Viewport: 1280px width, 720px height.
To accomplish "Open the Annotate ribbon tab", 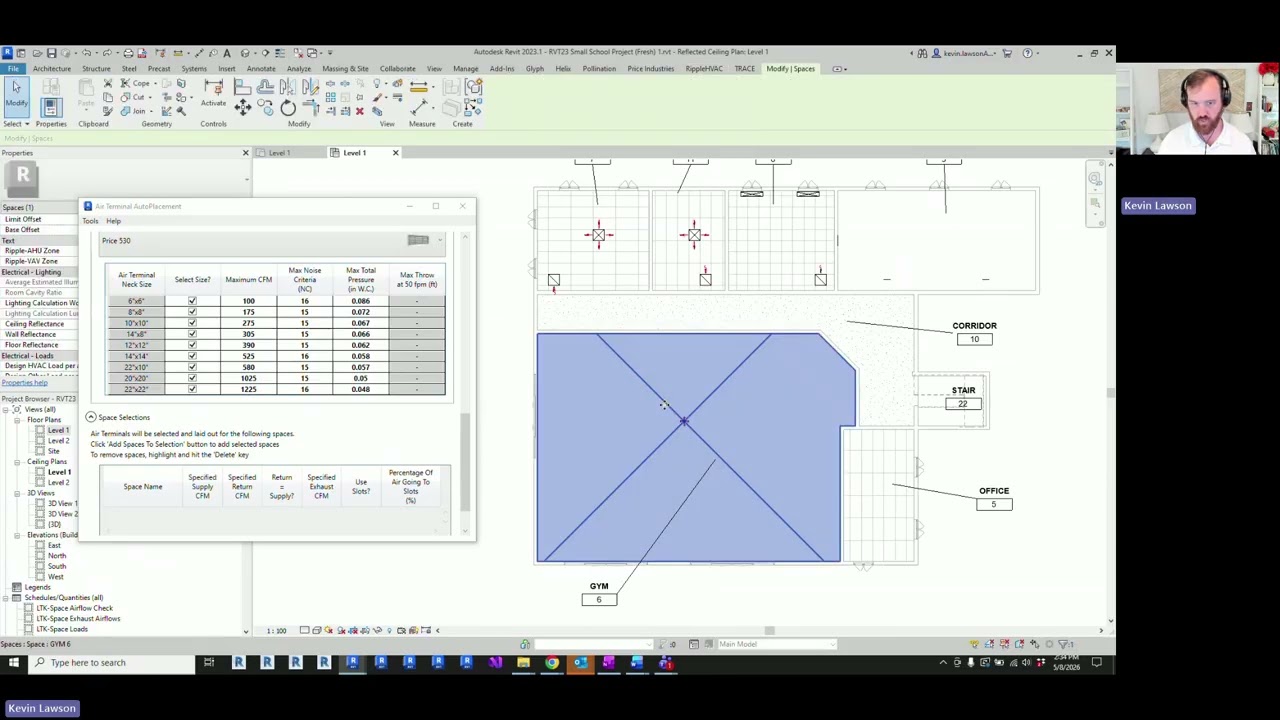I will coord(261,69).
